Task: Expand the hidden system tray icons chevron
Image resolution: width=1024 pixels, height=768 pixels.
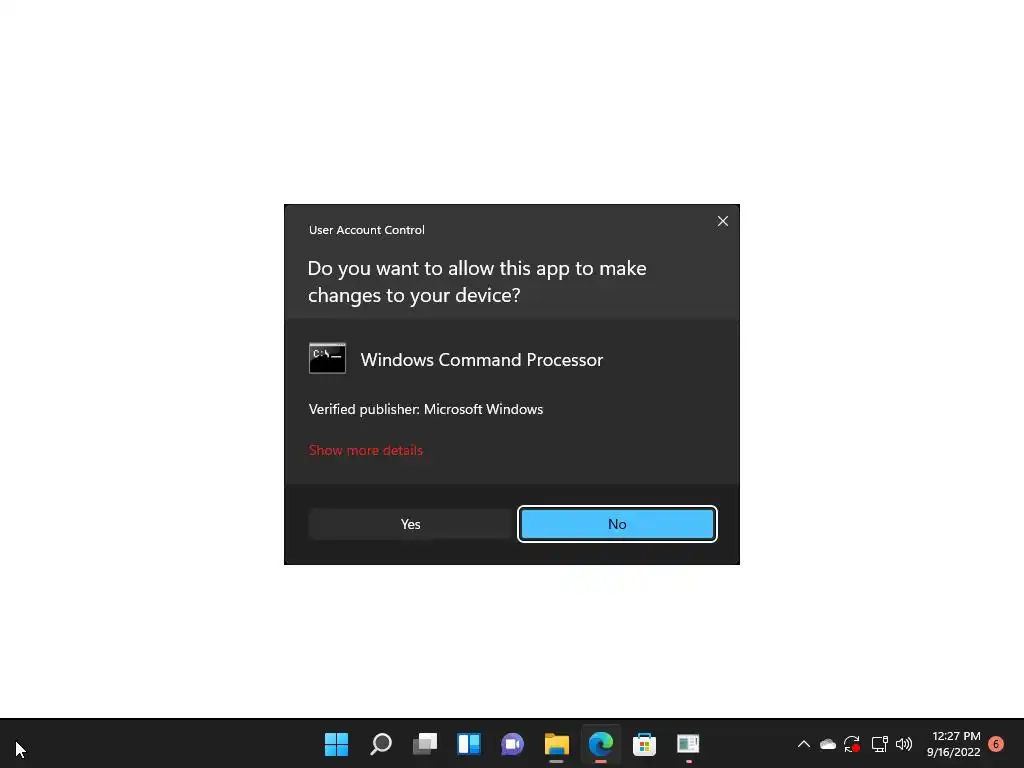Action: pyautogui.click(x=804, y=744)
